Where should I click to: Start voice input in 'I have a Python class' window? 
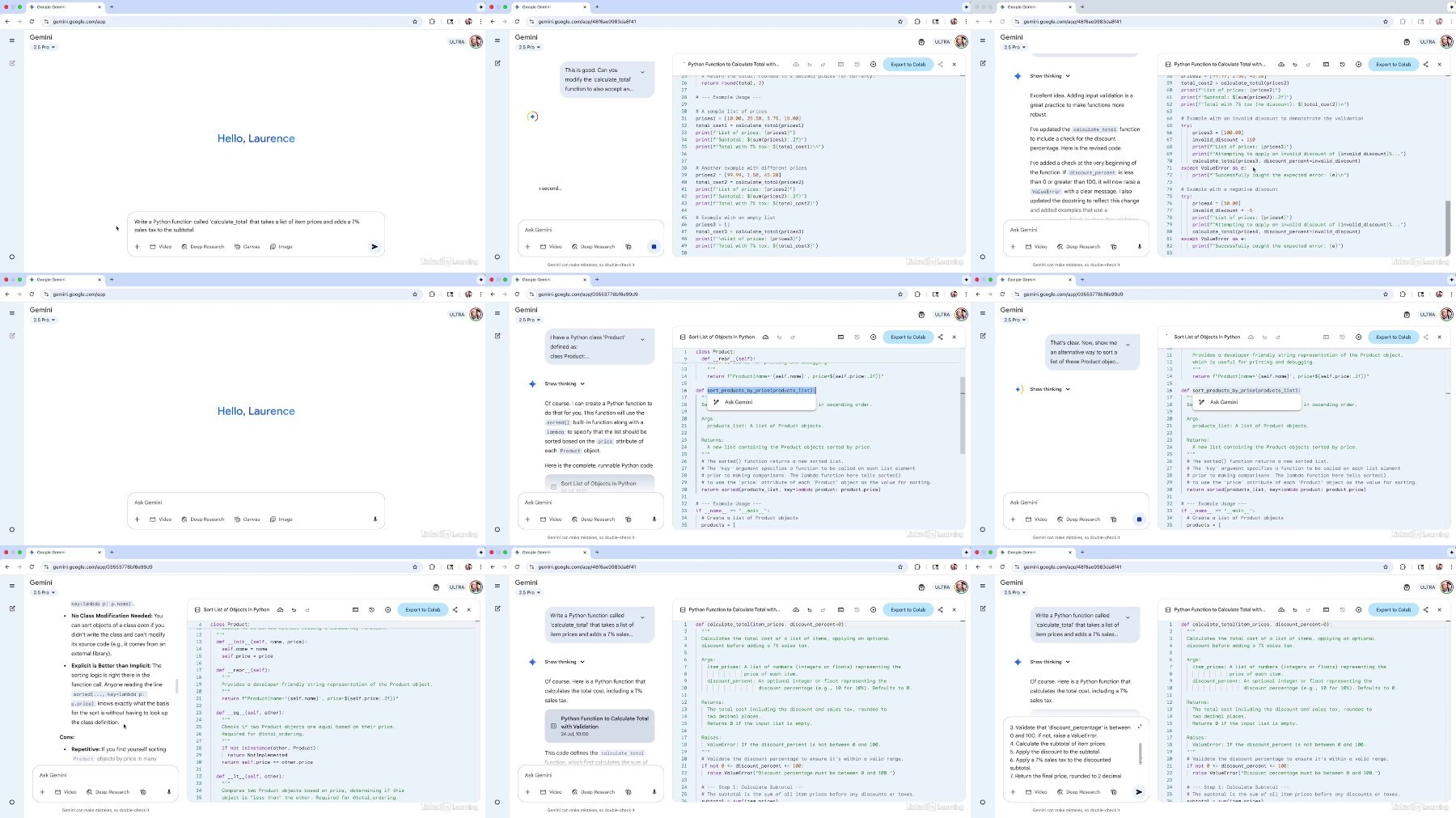click(654, 519)
